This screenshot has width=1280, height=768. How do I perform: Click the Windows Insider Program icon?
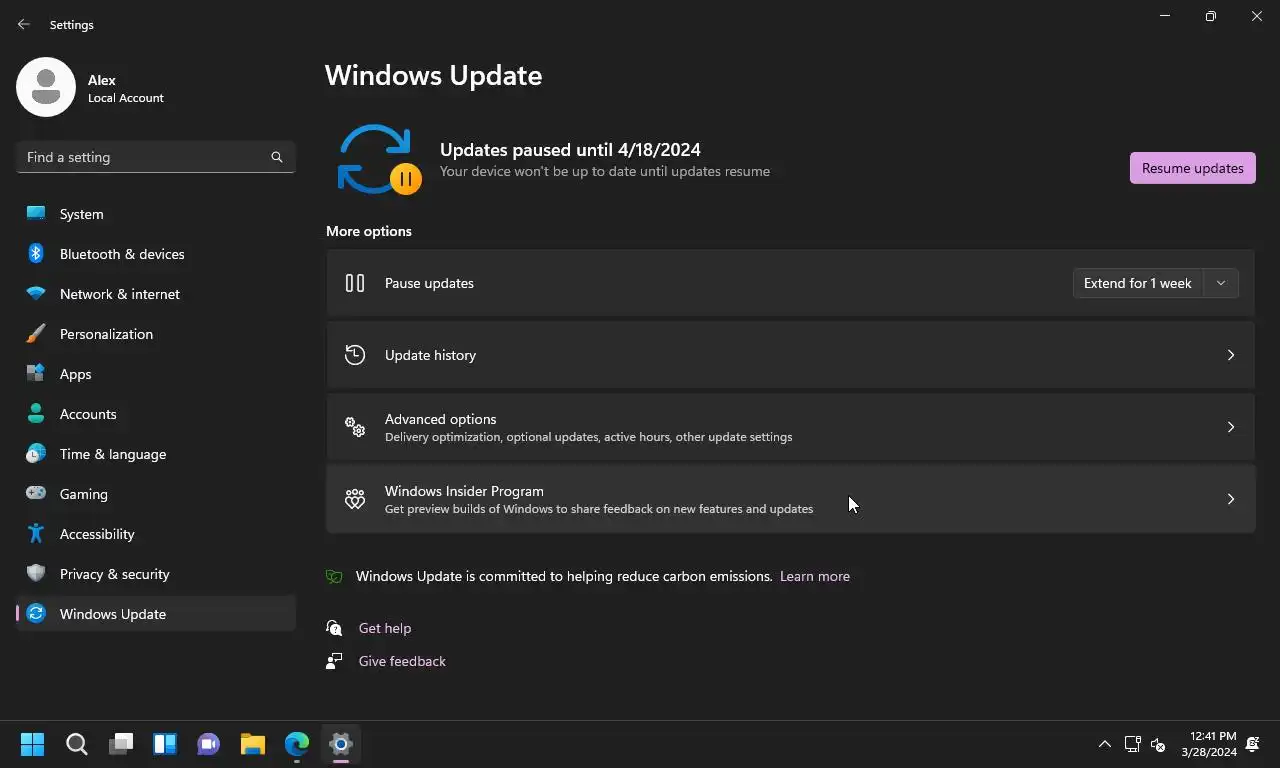[355, 499]
